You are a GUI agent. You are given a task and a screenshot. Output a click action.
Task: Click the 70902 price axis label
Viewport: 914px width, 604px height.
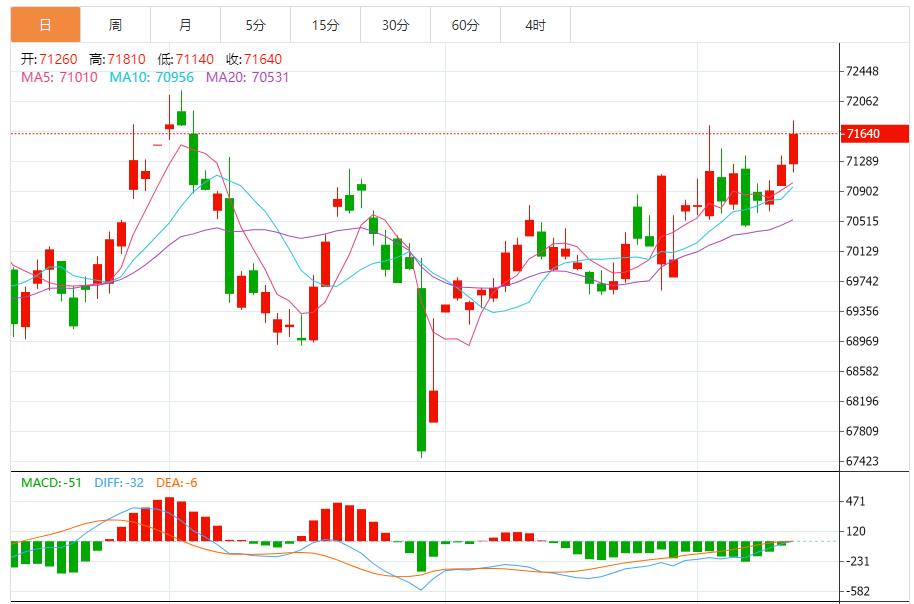click(862, 191)
